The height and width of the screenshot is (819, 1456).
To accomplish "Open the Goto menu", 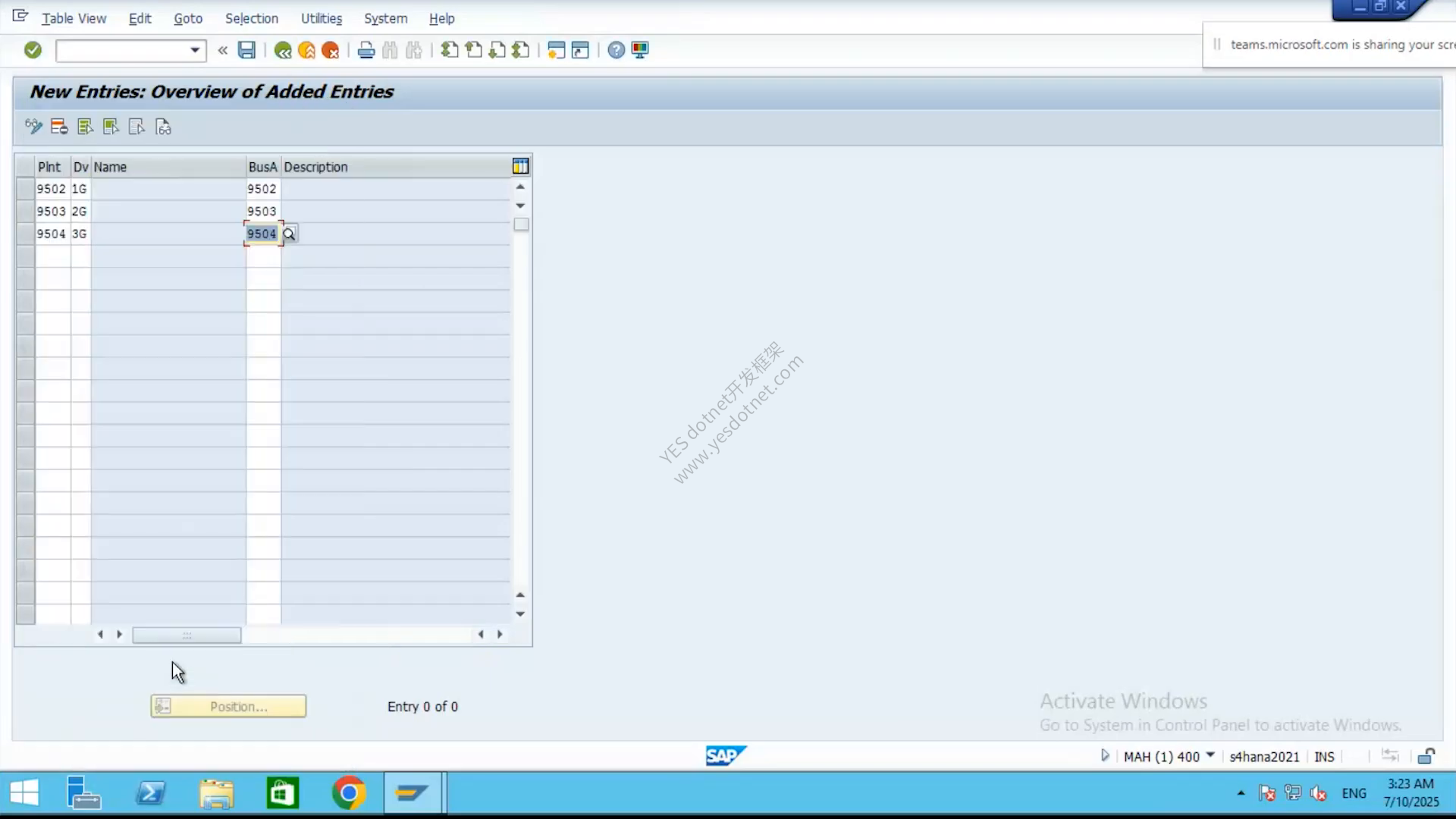I will (188, 18).
